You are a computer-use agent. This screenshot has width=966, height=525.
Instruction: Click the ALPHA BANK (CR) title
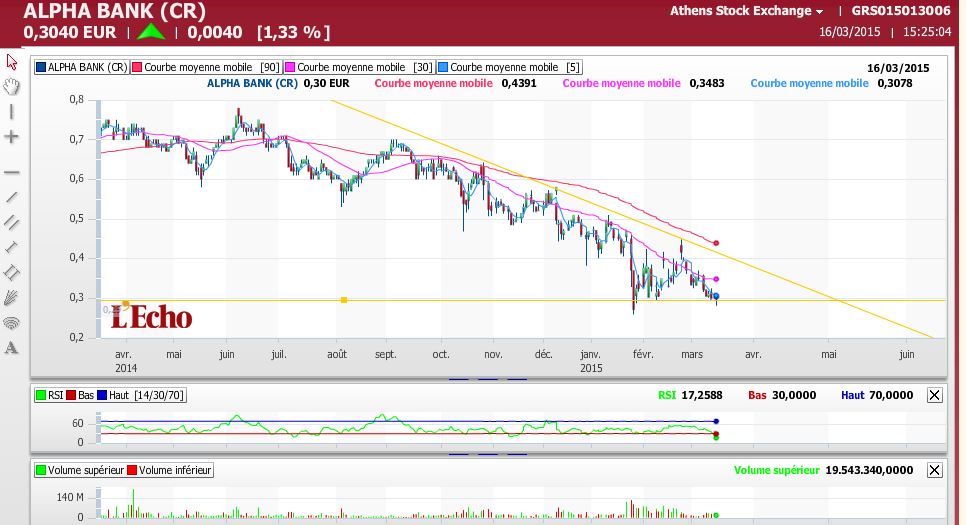pos(114,11)
